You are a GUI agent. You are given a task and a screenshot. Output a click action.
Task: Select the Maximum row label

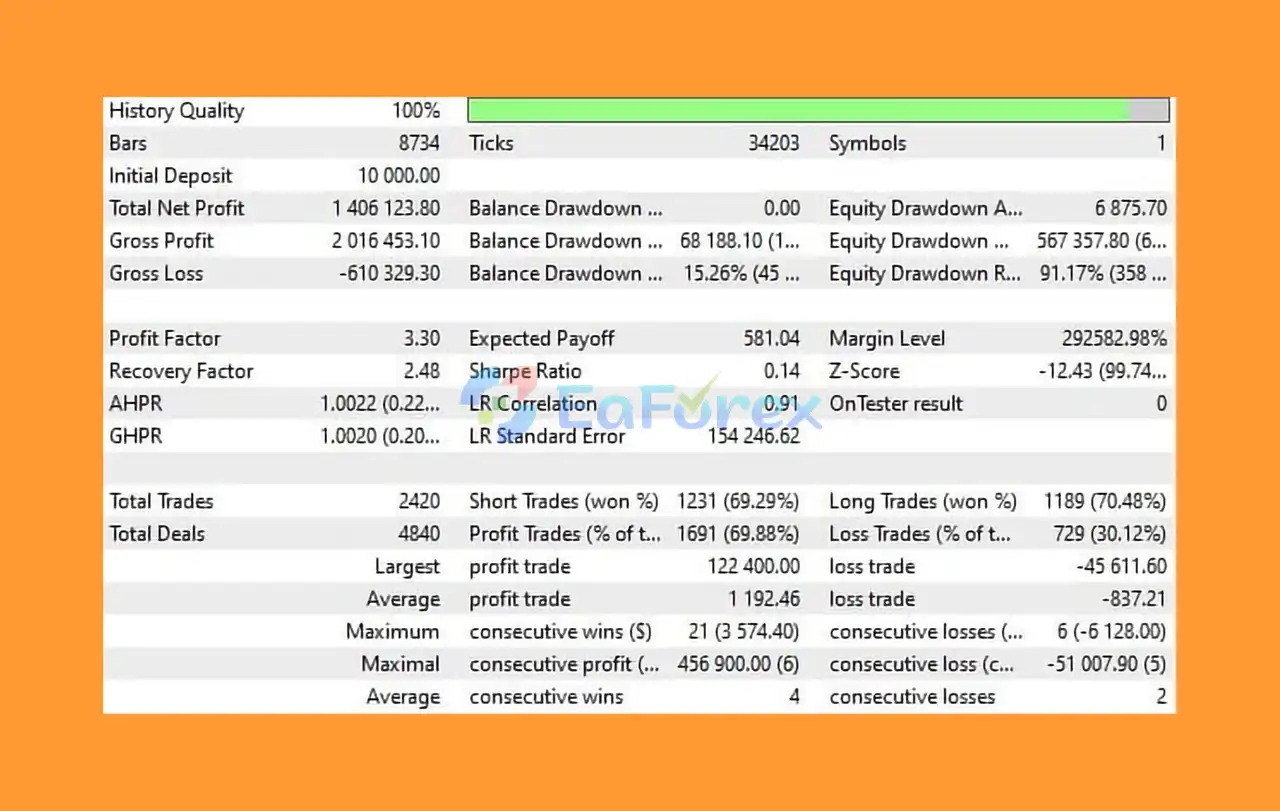[393, 631]
